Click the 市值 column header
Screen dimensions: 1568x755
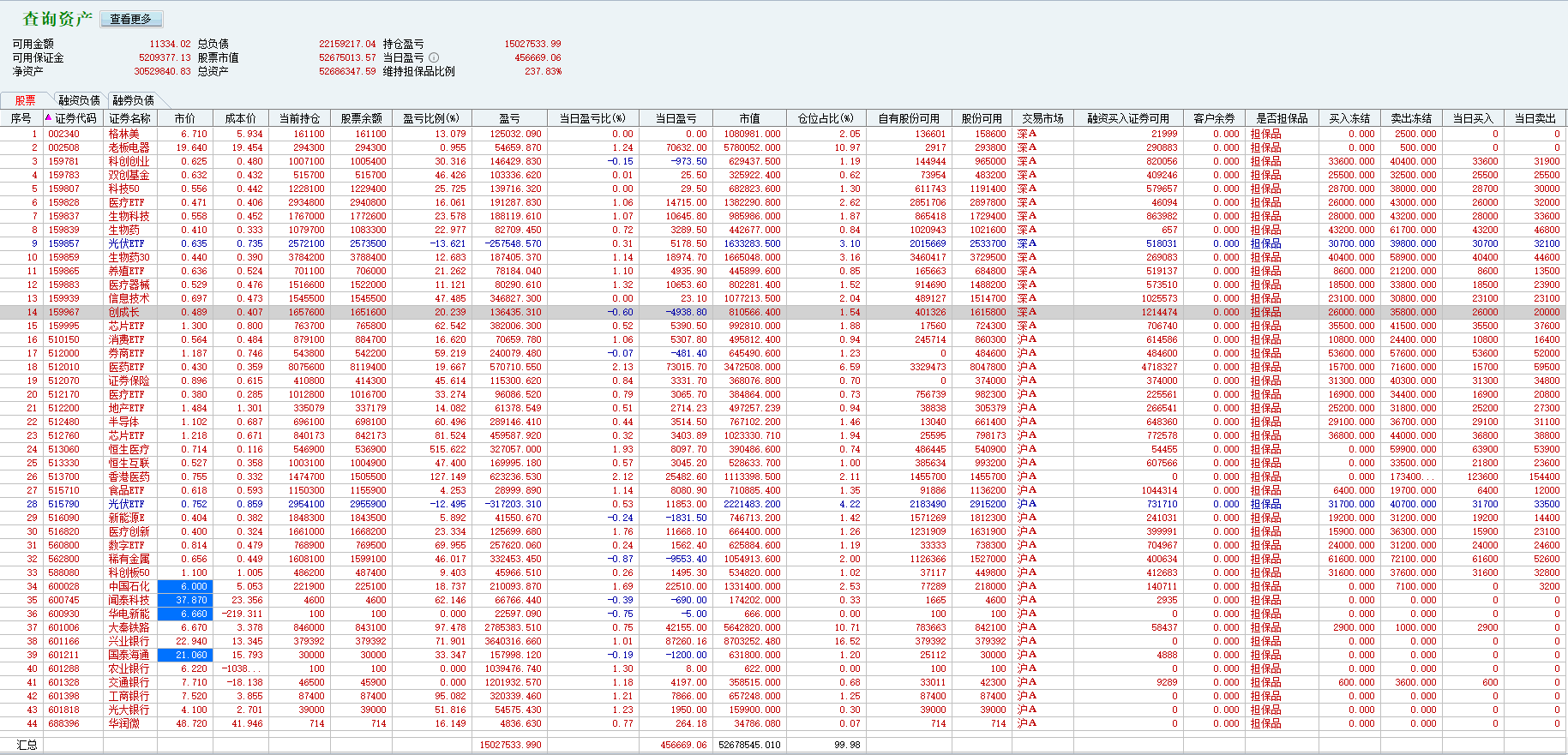pyautogui.click(x=749, y=118)
